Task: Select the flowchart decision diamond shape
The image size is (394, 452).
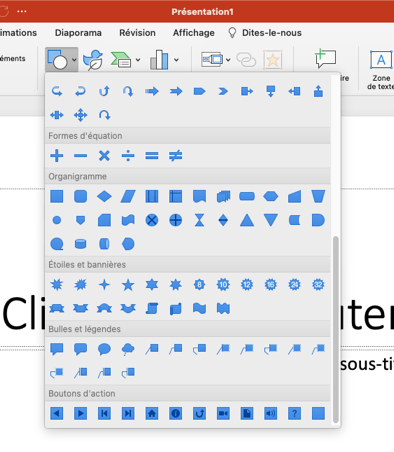Action: pos(104,196)
